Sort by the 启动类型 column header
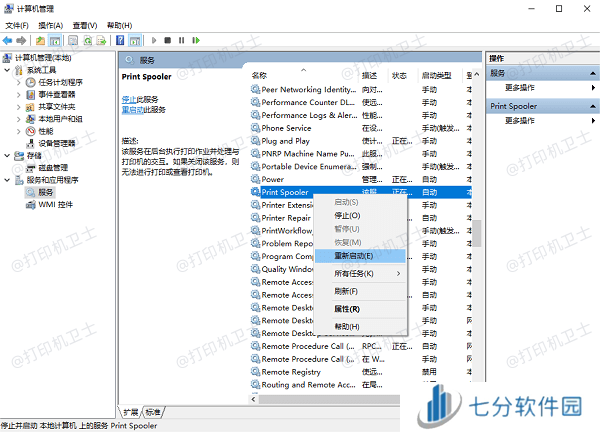This screenshot has height=432, width=600. pos(437,75)
